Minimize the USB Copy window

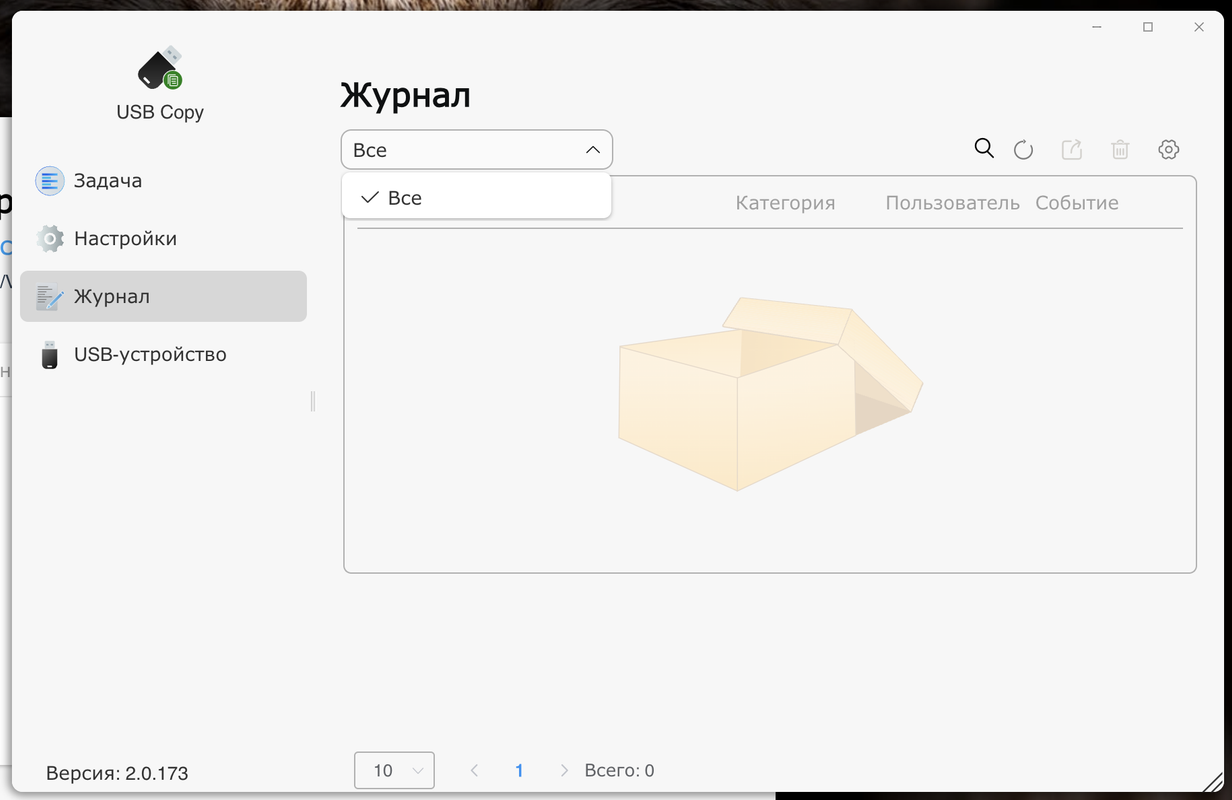pos(1098,28)
